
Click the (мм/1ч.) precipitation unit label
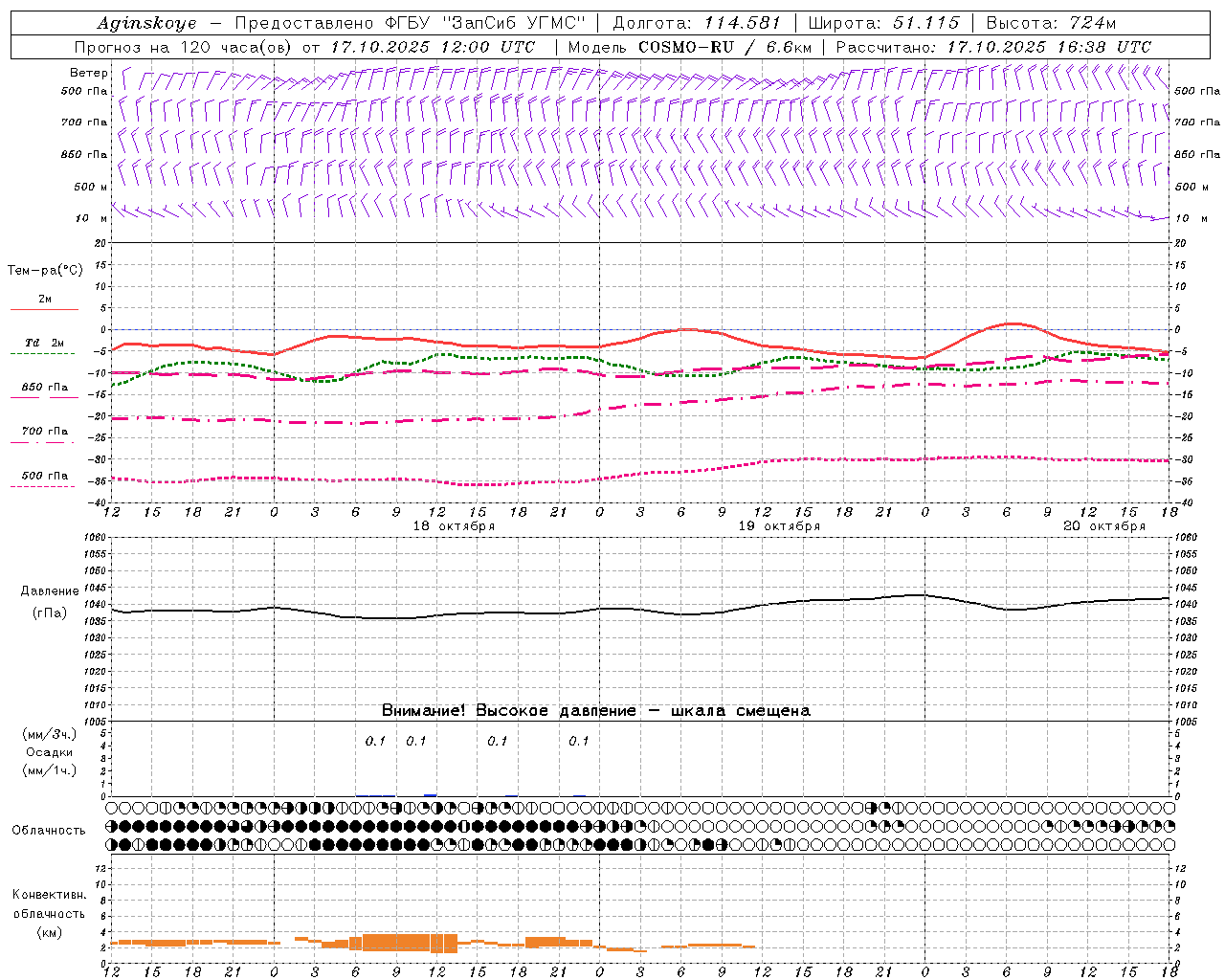49,770
